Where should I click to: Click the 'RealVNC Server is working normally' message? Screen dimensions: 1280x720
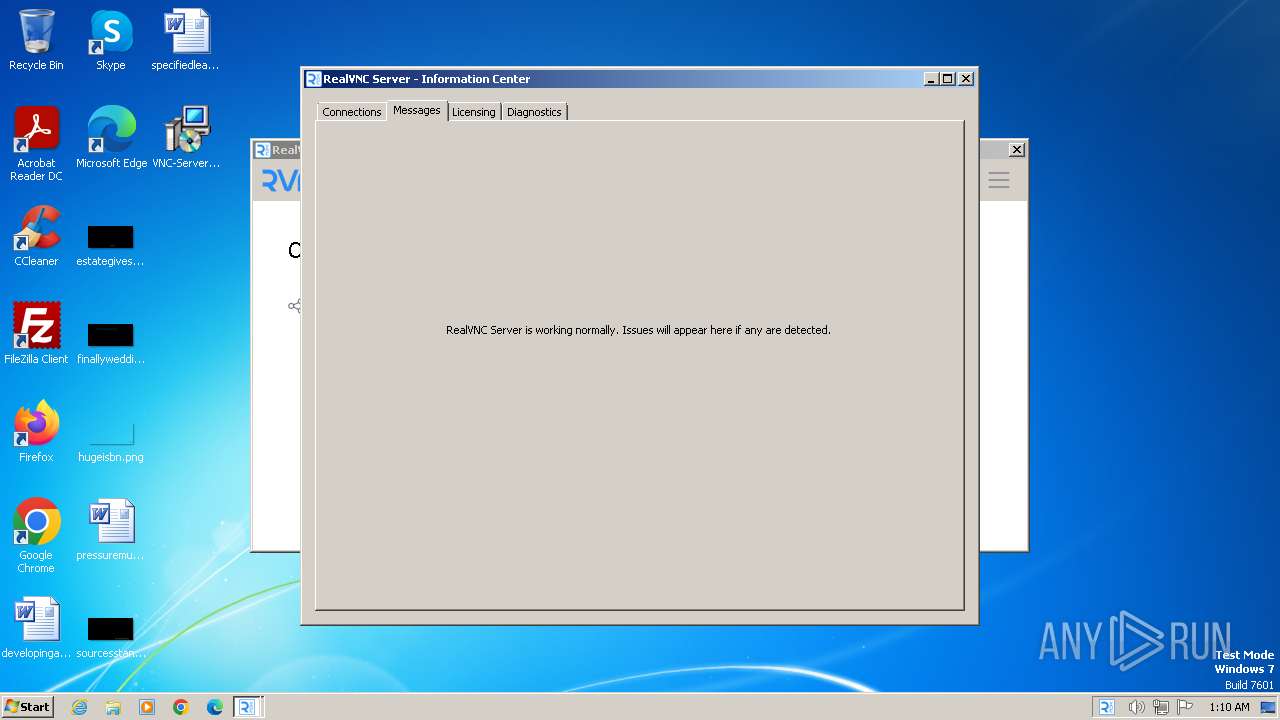coord(638,330)
